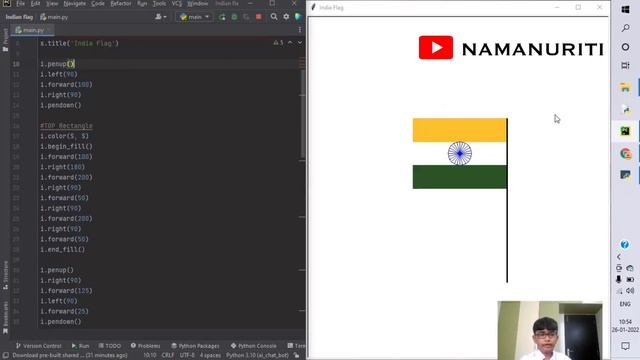Open File Explorer from taskbar
The width and height of the screenshot is (640, 360).
coord(625,87)
